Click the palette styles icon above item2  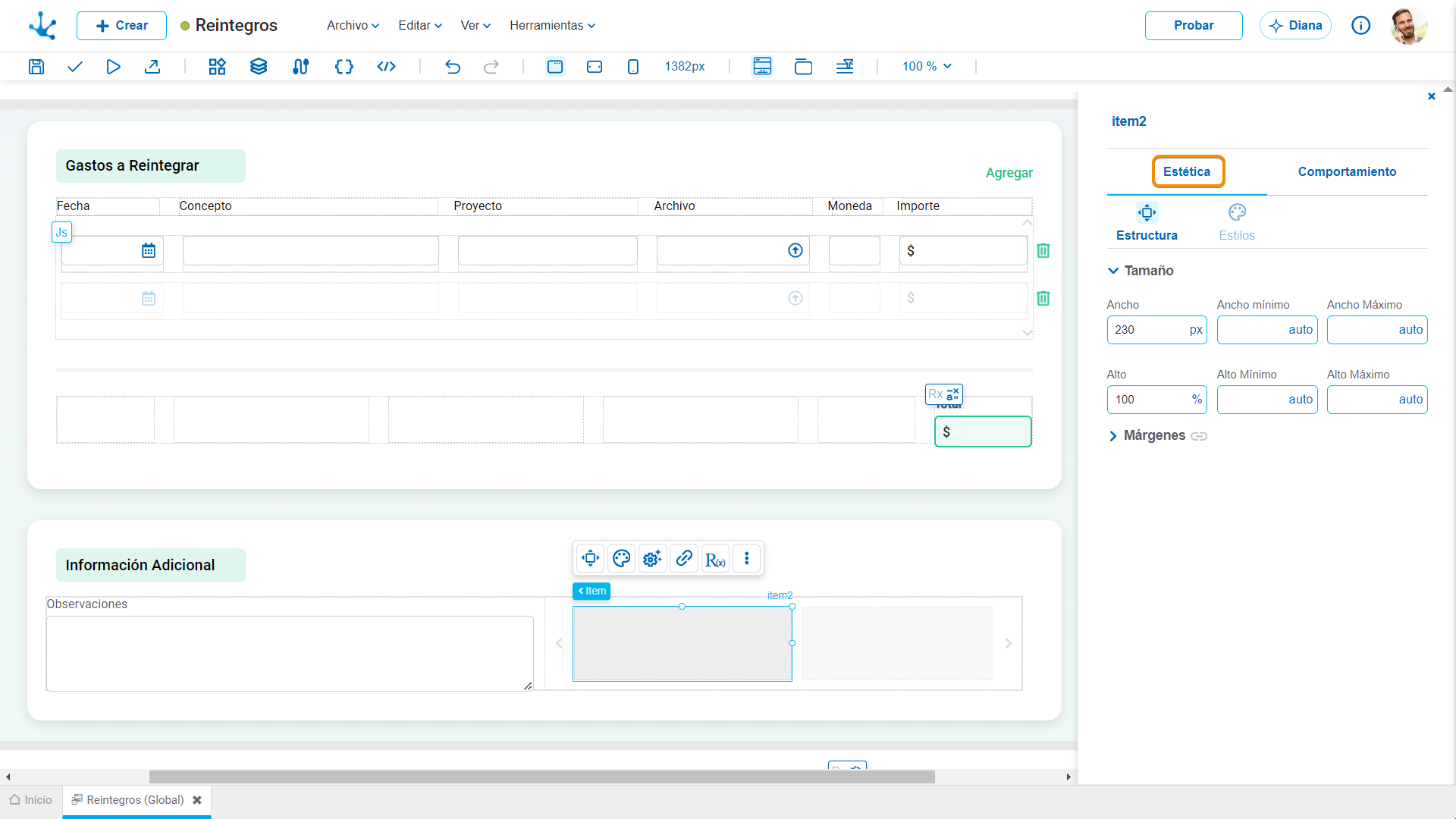622,559
